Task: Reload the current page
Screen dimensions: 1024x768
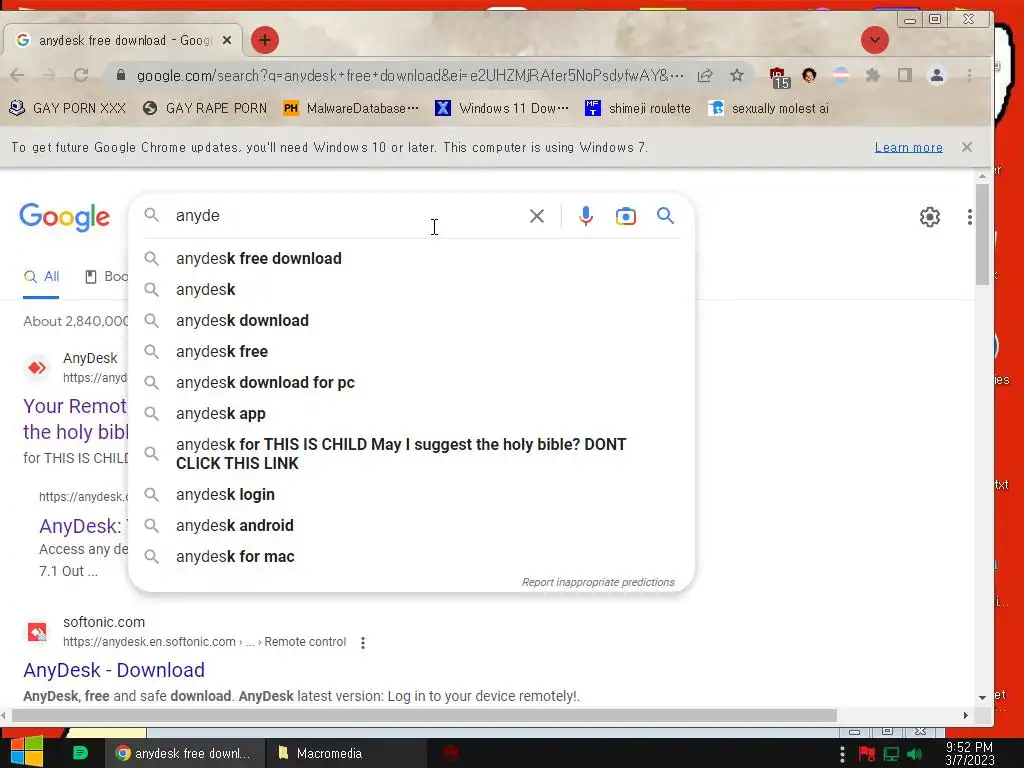Action: [x=81, y=75]
